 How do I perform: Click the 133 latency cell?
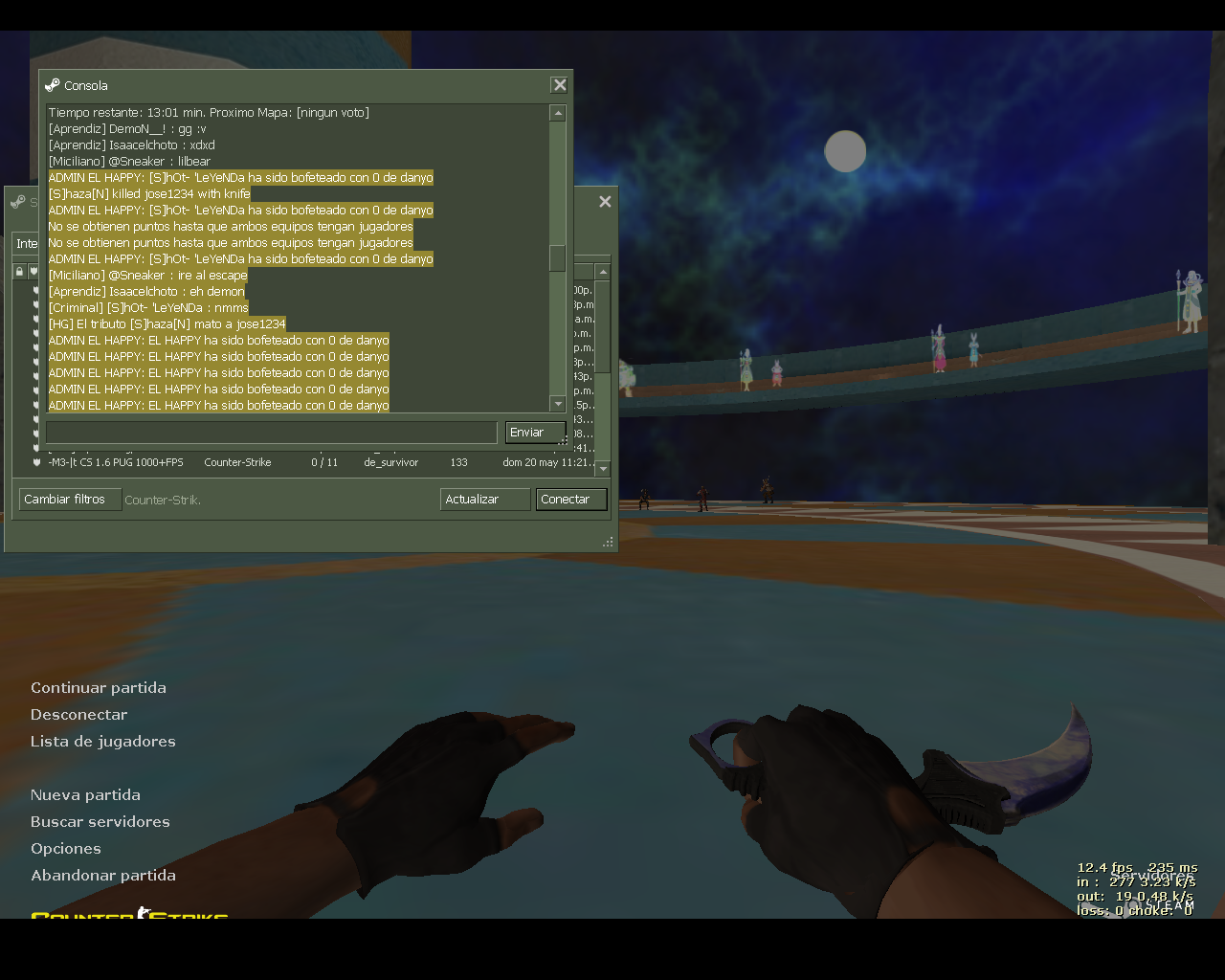click(x=459, y=462)
